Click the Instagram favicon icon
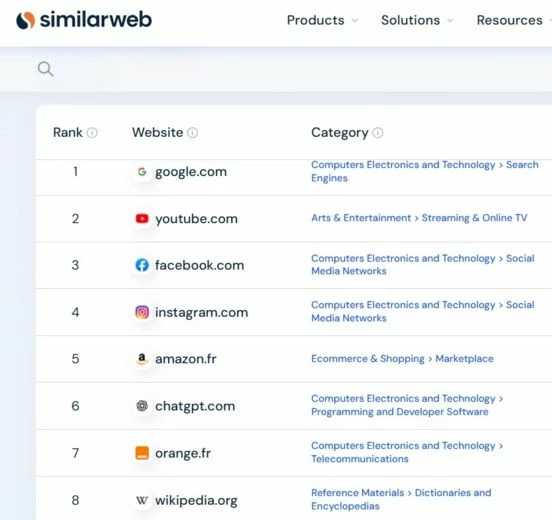The width and height of the screenshot is (552, 520). coord(142,312)
